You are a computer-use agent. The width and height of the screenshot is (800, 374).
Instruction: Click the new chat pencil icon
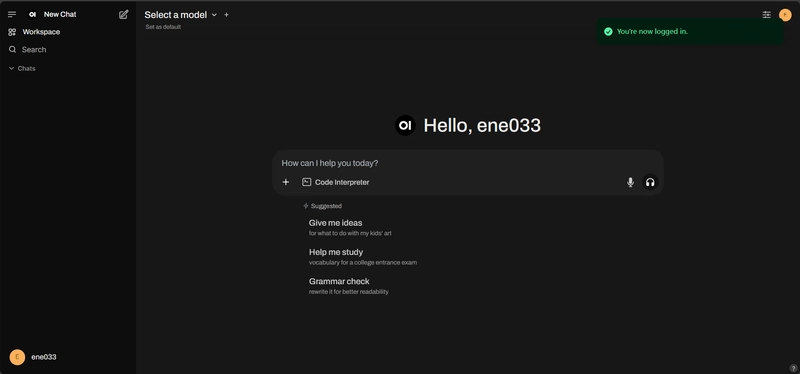tap(123, 14)
